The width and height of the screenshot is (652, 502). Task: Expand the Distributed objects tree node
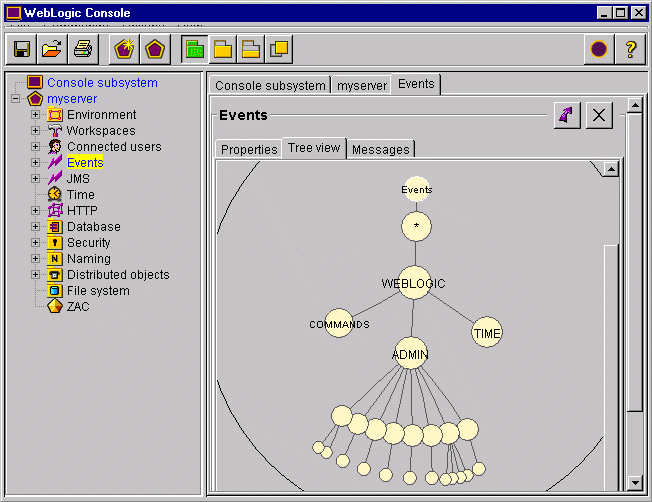pyautogui.click(x=35, y=274)
